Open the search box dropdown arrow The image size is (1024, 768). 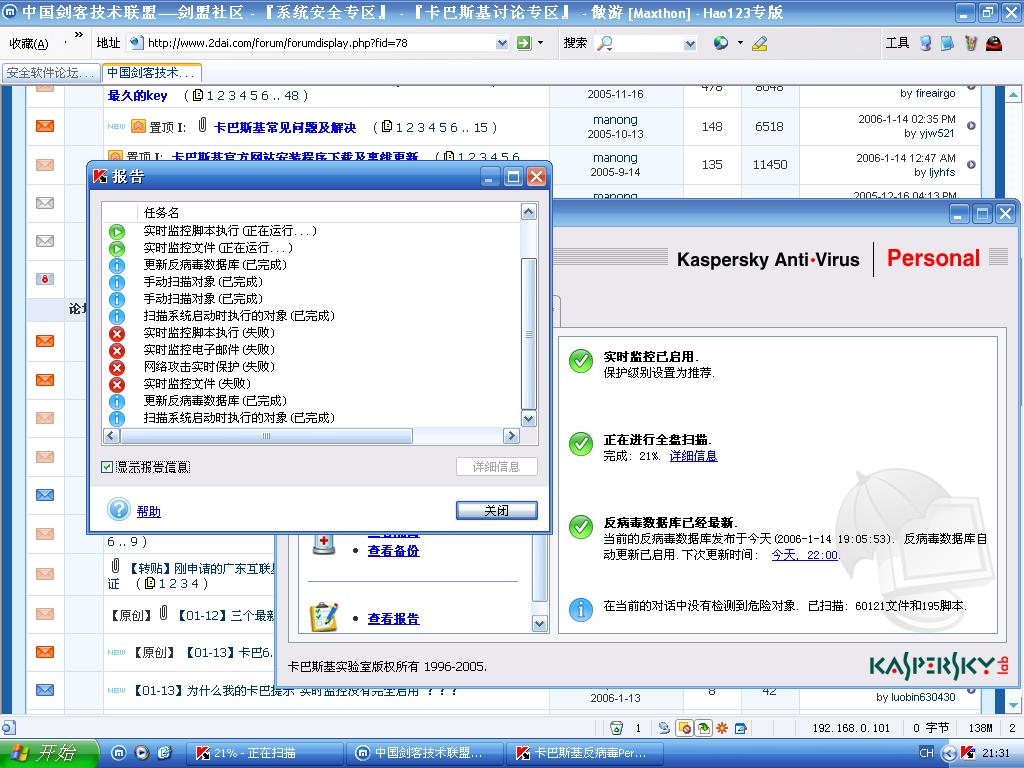click(690, 44)
